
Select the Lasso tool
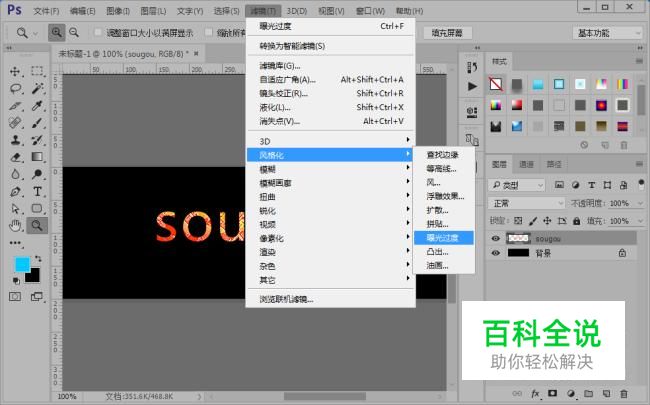coord(16,88)
